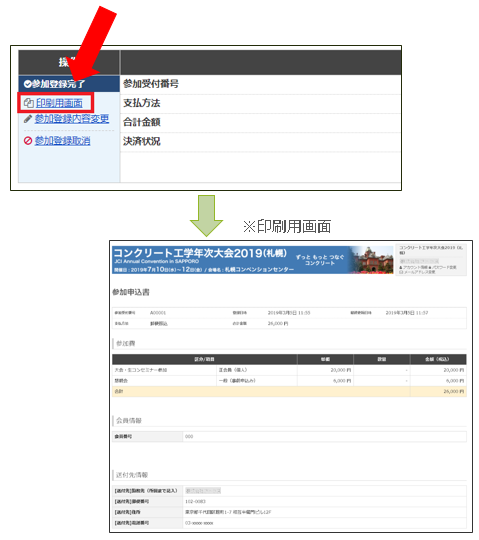479x540 pixels.
Task: Click the copy icon beside 印刷用画面
Action: [29, 103]
